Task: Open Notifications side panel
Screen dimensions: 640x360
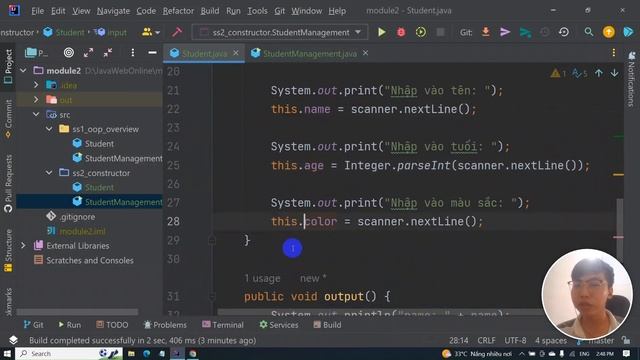Action: click(x=631, y=78)
